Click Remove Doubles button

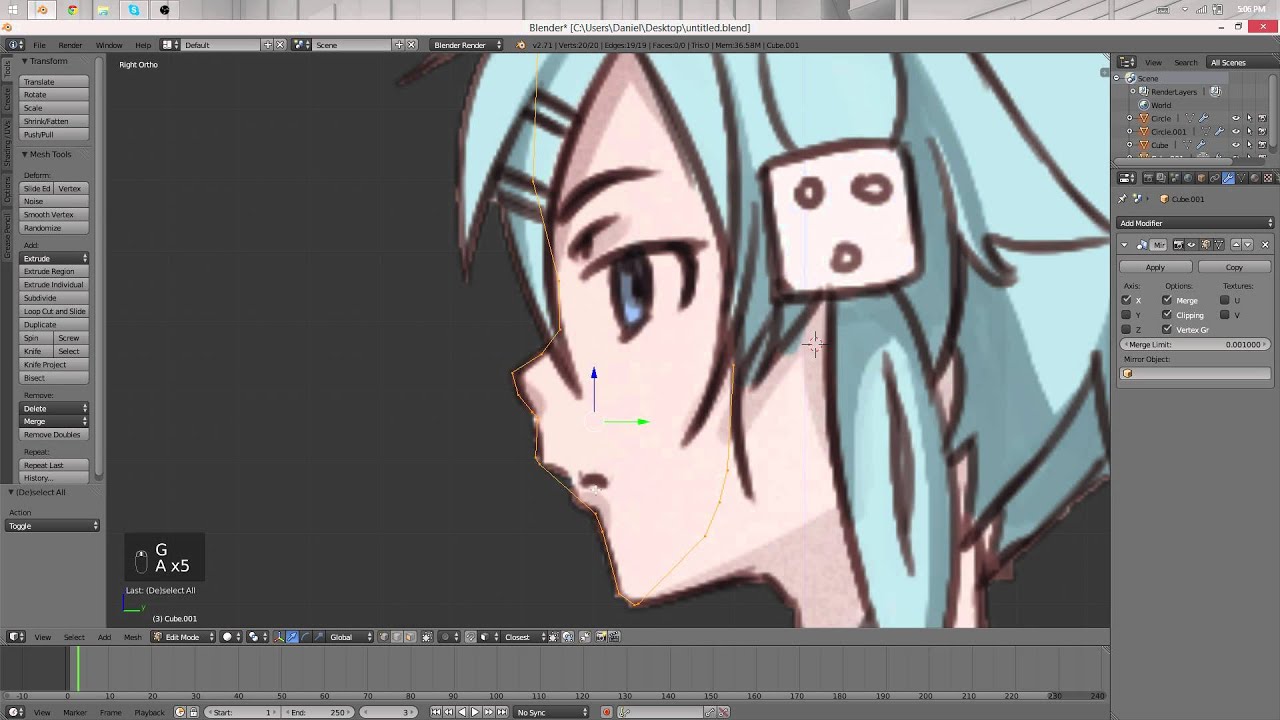[55, 435]
